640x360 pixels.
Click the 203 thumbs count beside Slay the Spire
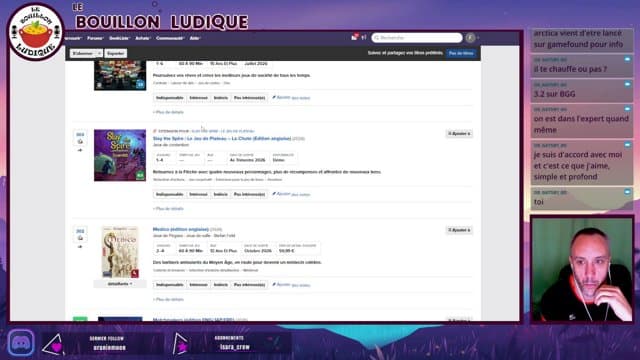[80, 134]
